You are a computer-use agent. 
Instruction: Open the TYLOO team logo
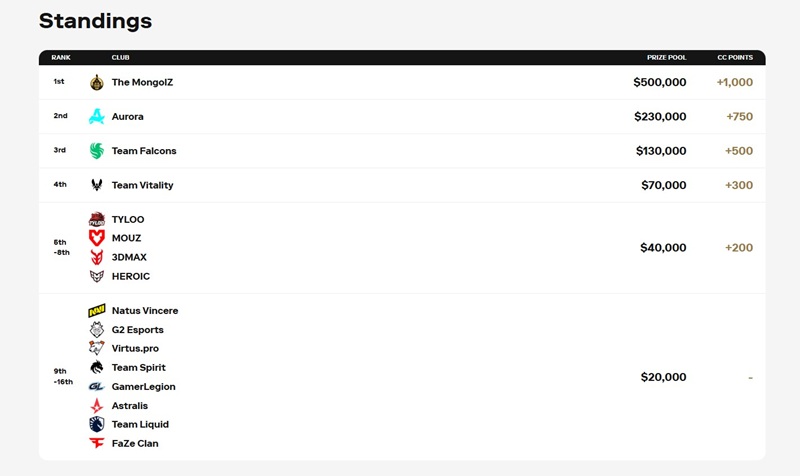point(97,219)
